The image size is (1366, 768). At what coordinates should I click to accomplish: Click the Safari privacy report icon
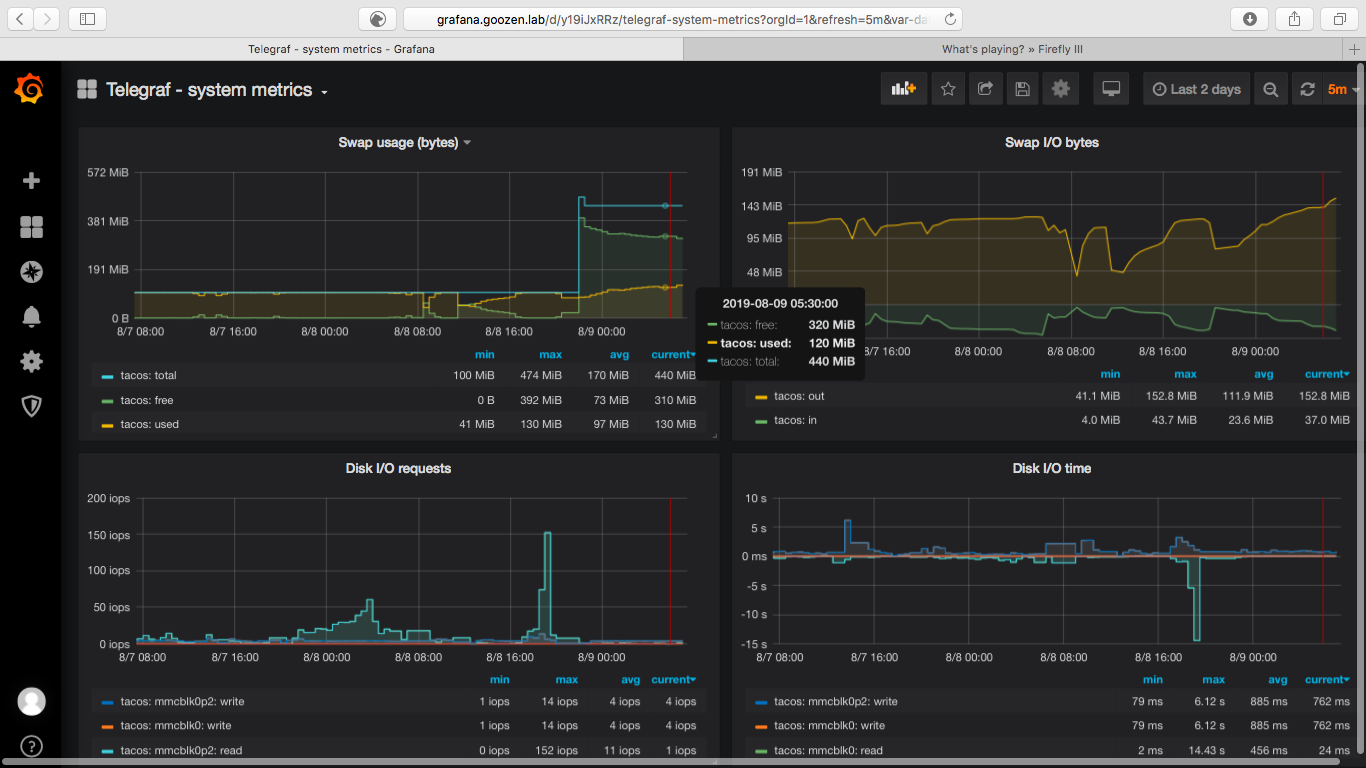click(377, 18)
